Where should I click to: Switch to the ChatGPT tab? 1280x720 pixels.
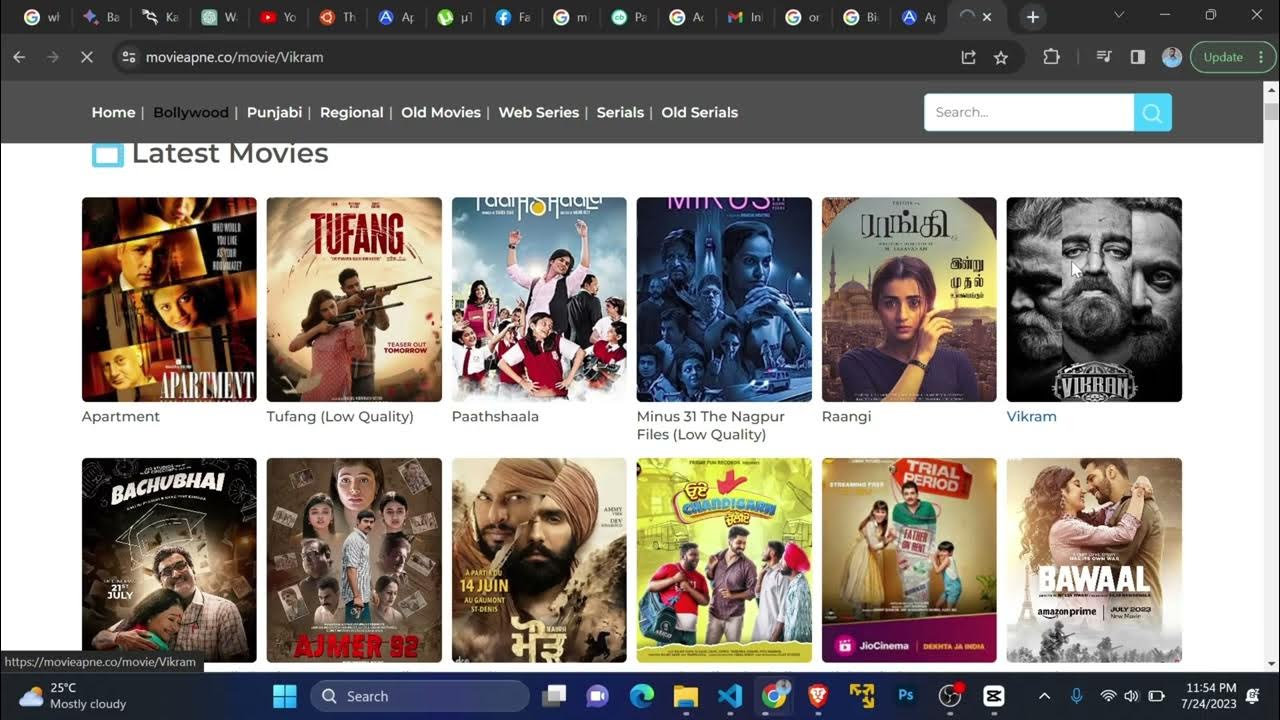pyautogui.click(x=219, y=17)
